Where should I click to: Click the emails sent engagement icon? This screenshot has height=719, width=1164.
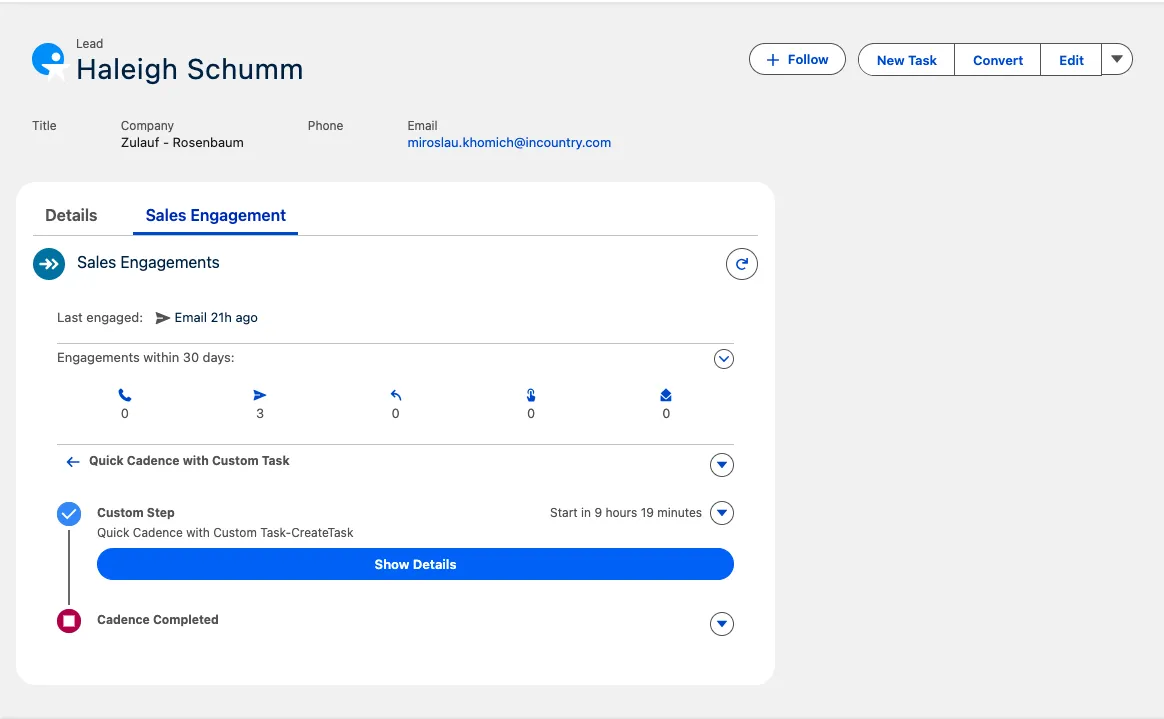260,396
